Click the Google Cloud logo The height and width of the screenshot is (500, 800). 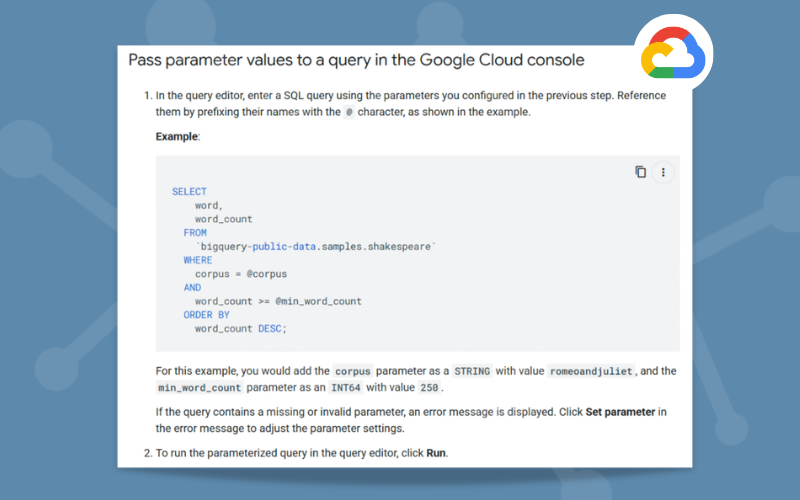point(673,53)
